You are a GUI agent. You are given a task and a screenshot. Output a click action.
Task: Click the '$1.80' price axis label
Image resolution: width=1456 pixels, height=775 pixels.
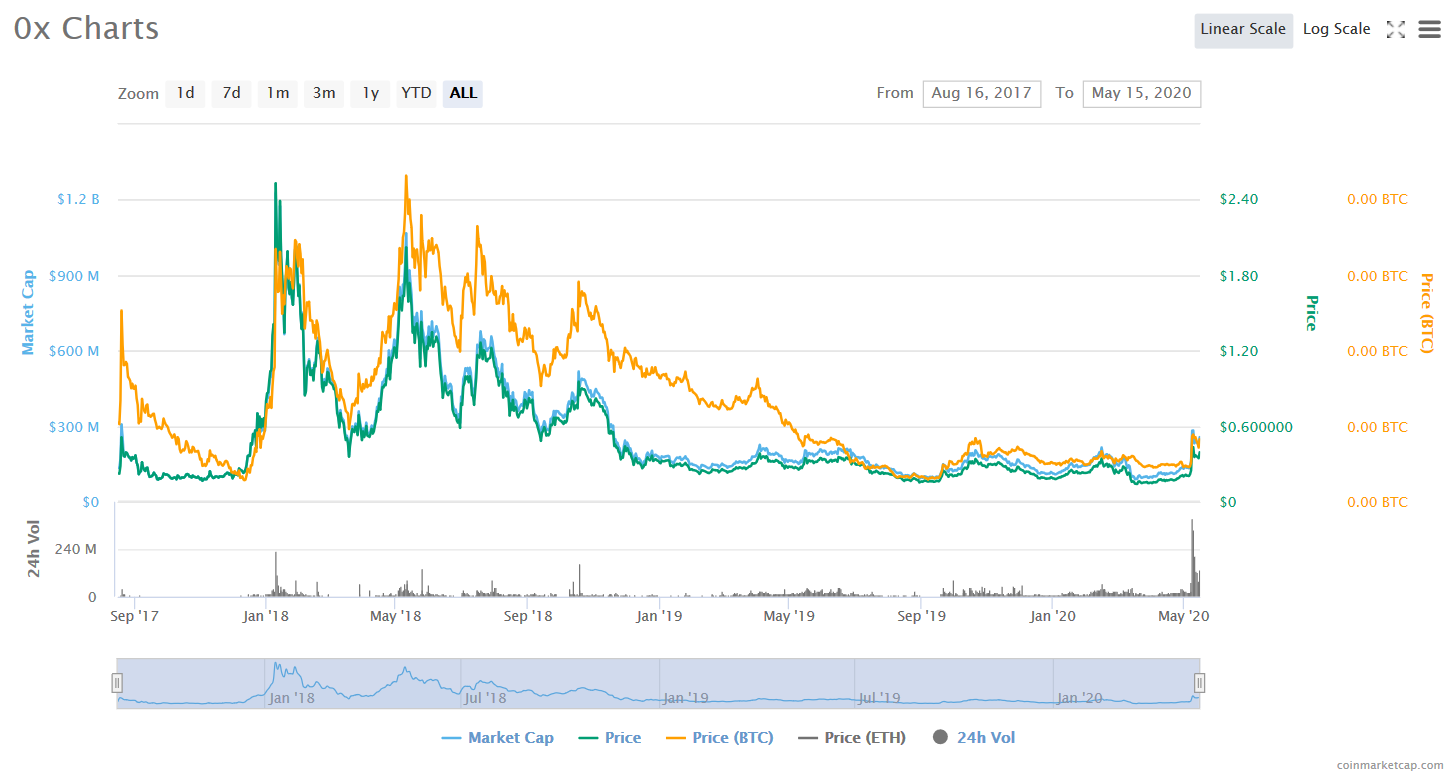click(1239, 276)
